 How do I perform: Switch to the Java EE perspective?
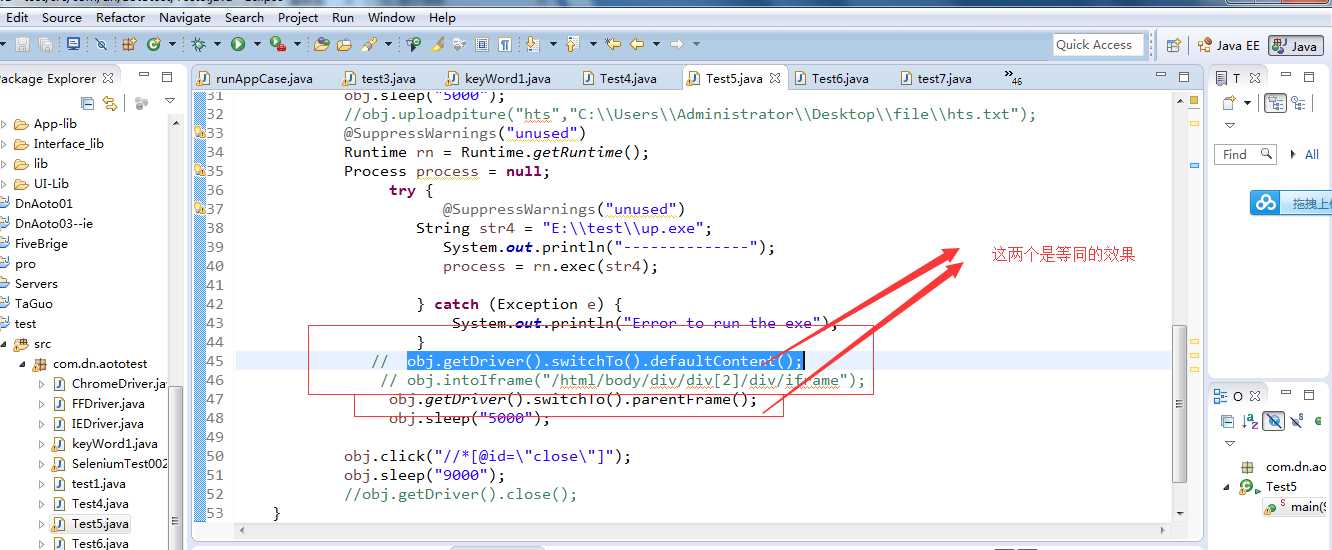coord(1228,46)
